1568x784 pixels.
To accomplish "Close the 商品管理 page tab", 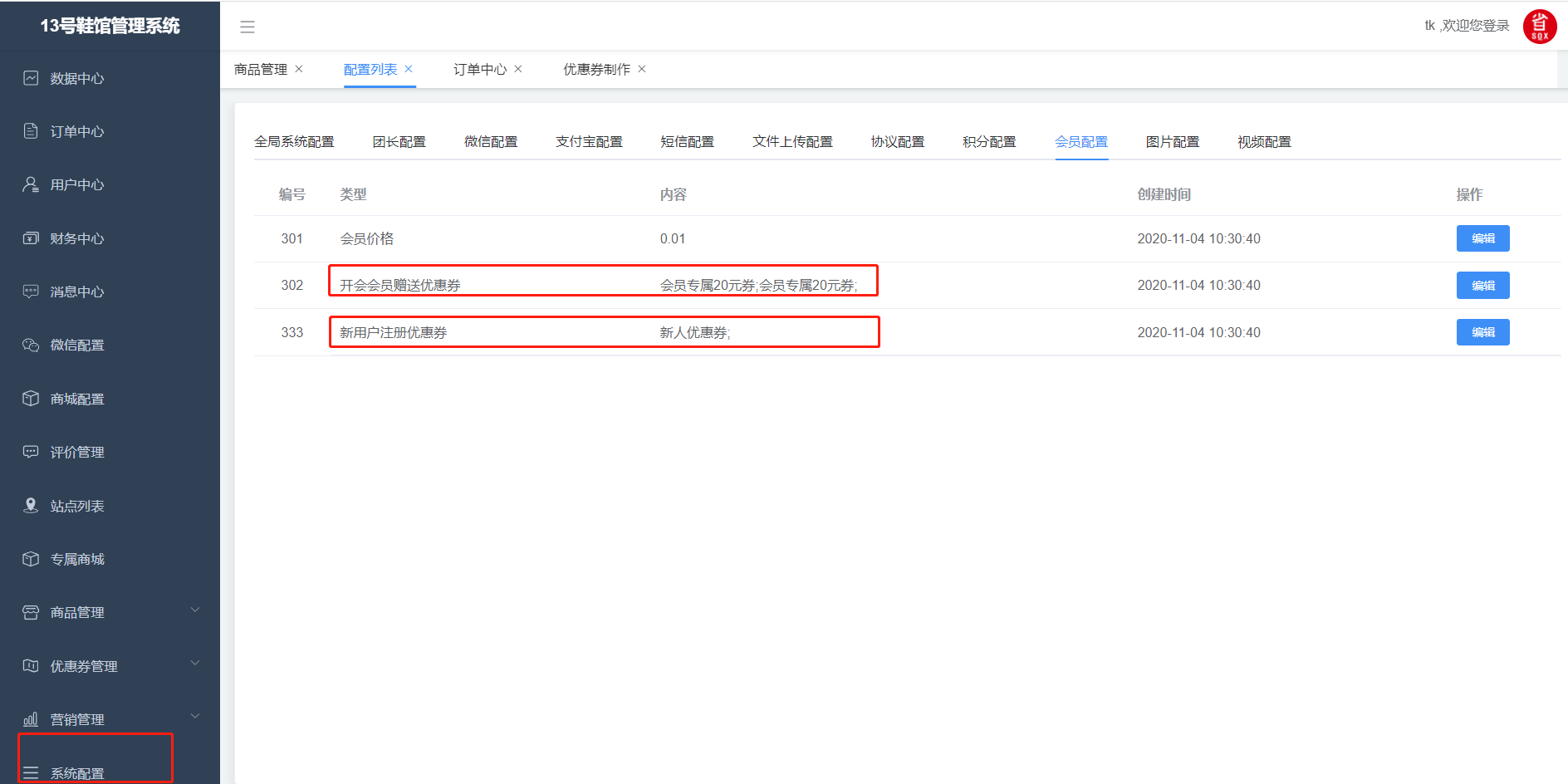I will pyautogui.click(x=299, y=70).
